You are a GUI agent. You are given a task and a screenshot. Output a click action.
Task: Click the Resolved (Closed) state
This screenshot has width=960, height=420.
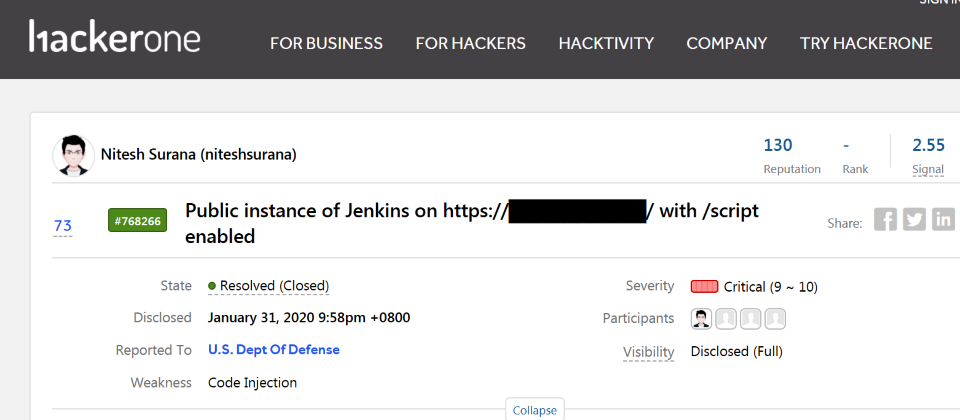point(274,286)
